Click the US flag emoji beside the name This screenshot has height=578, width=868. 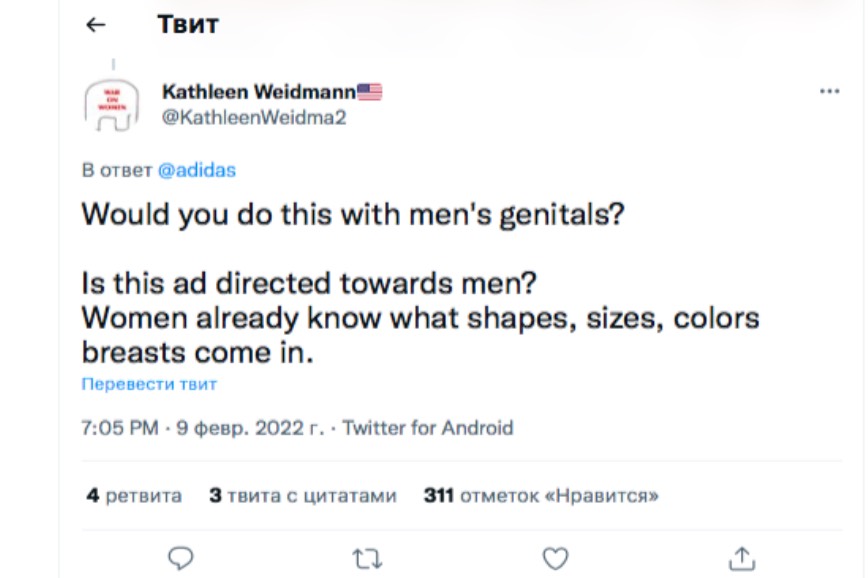(370, 92)
